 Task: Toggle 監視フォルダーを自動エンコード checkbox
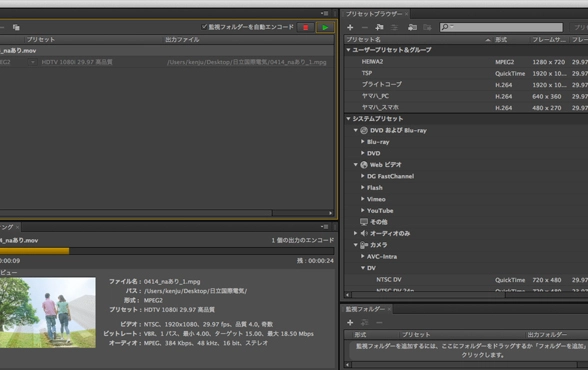[204, 27]
